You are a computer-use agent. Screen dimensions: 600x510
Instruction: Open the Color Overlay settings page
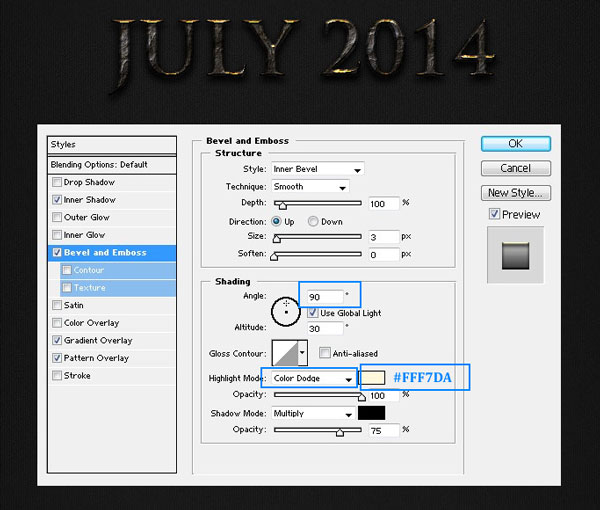coord(91,323)
